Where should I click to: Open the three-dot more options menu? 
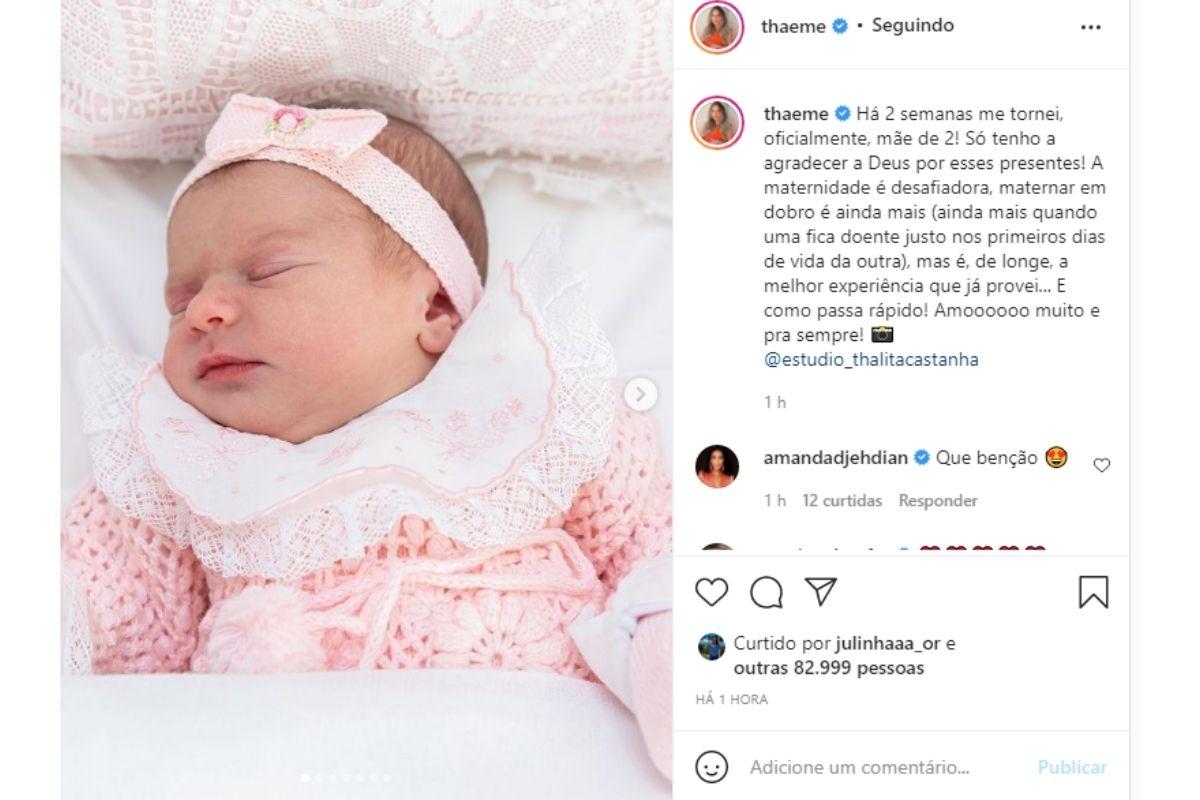(1091, 28)
